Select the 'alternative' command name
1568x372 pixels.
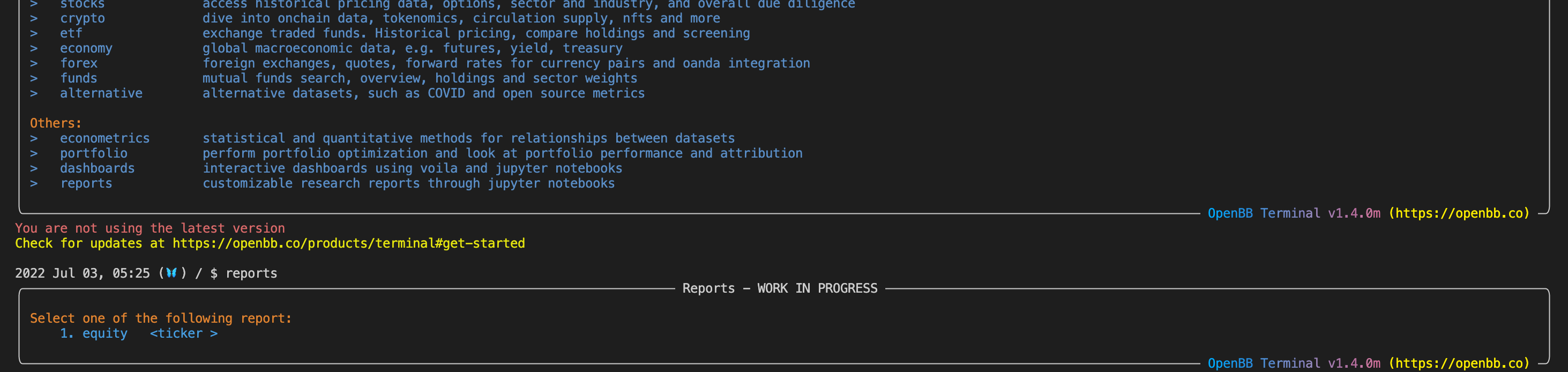click(x=101, y=93)
